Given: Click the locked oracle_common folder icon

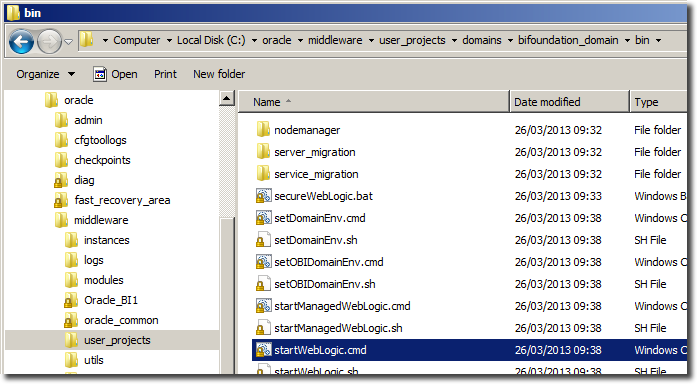Looking at the screenshot, I should tap(71, 320).
